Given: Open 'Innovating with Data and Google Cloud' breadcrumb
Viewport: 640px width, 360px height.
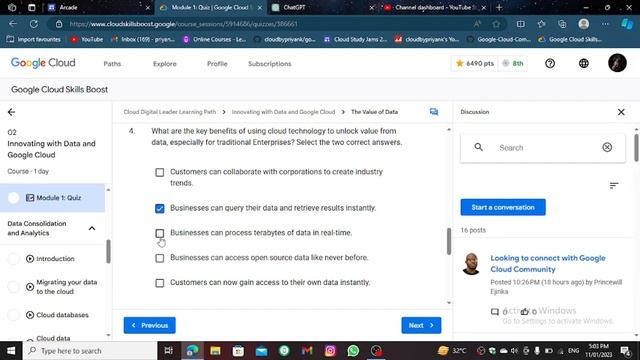Looking at the screenshot, I should click(x=283, y=112).
